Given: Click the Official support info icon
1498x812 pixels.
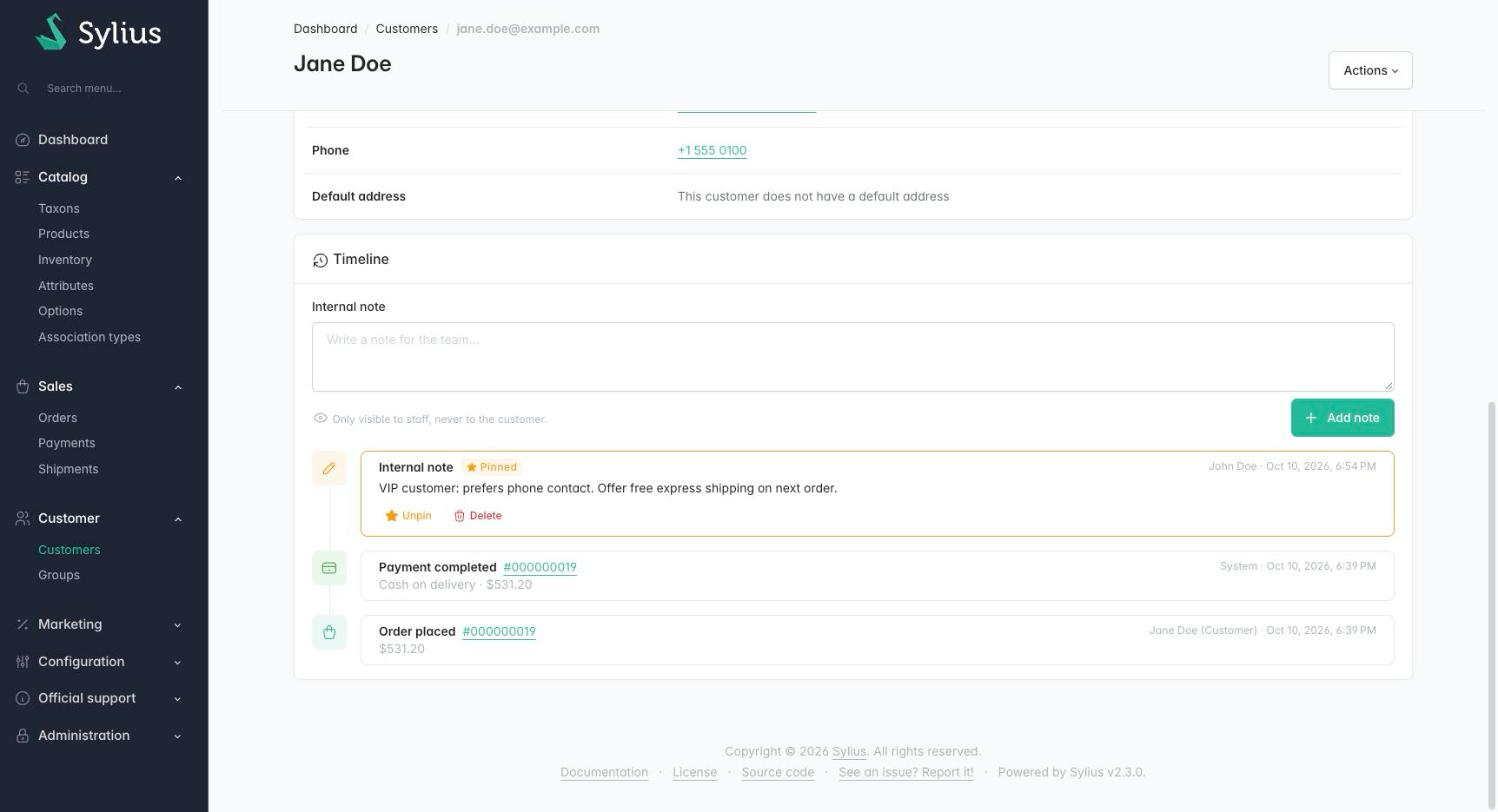Looking at the screenshot, I should click(x=23, y=698).
